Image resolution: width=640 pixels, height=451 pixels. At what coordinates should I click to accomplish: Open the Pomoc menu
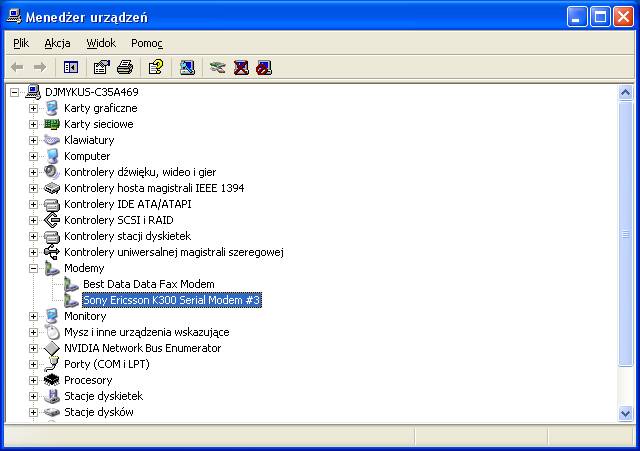click(147, 43)
